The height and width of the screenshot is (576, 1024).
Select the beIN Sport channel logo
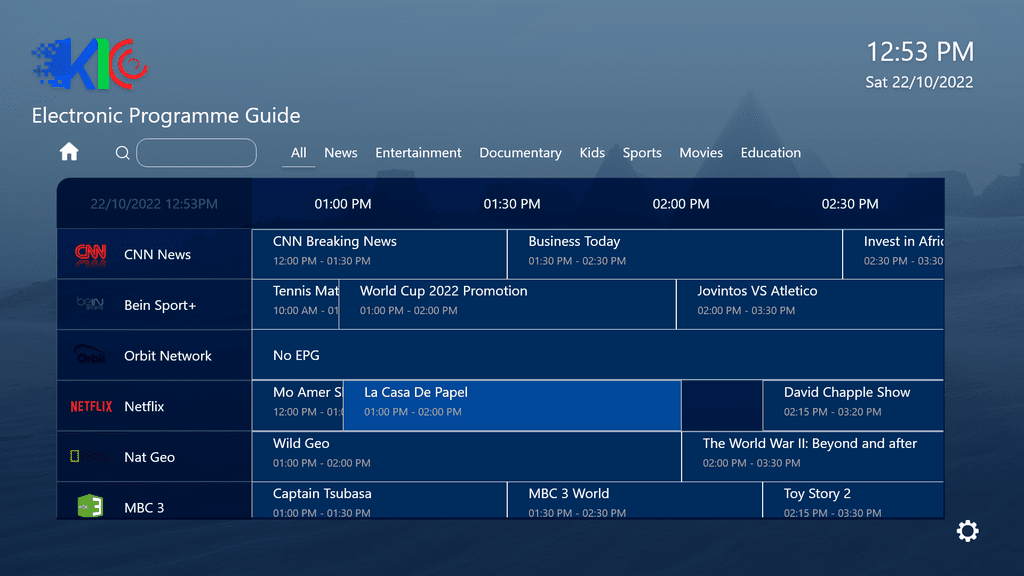click(x=90, y=304)
